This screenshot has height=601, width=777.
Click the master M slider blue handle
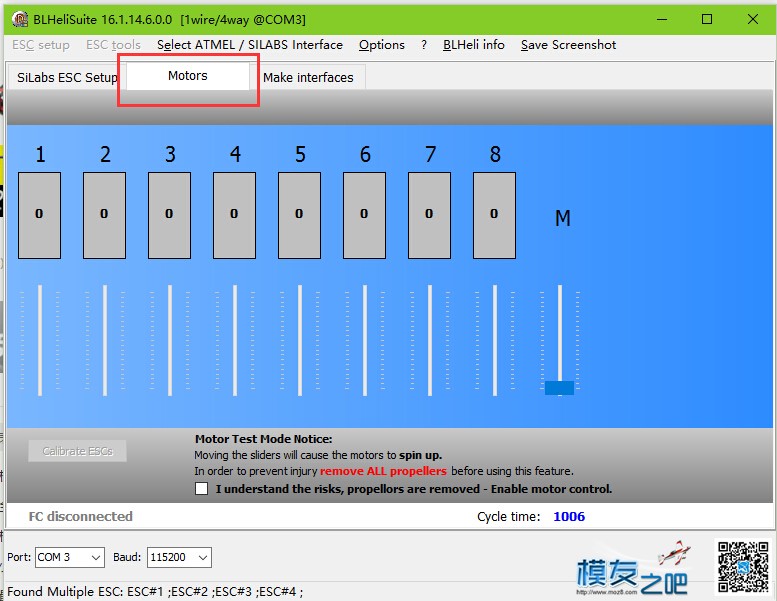point(559,388)
